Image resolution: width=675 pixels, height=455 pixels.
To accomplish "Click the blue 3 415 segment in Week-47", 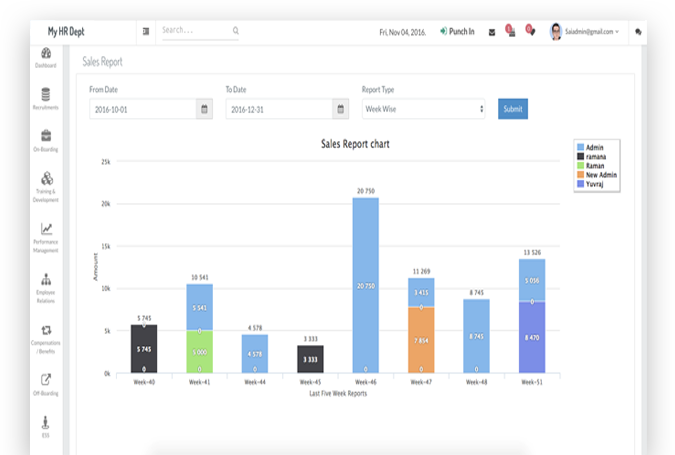I will pyautogui.click(x=421, y=292).
